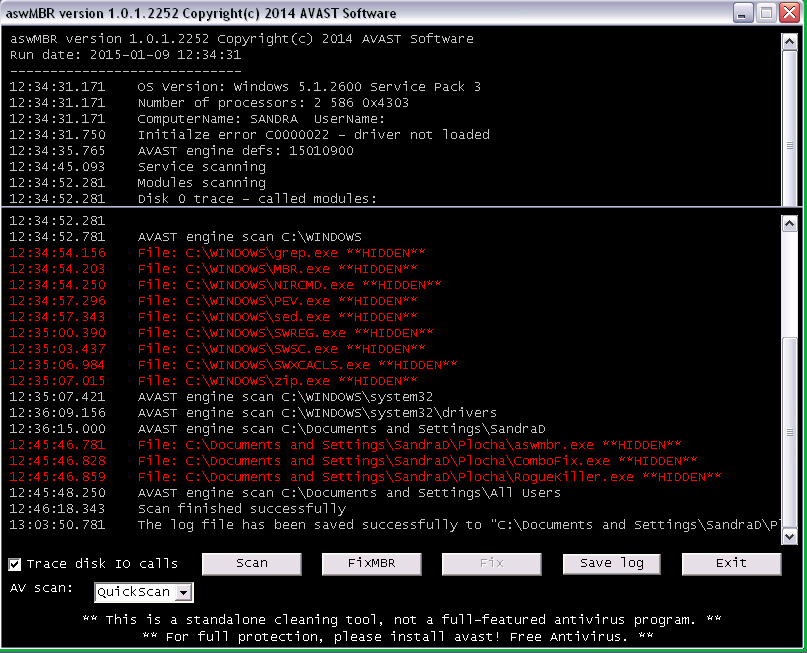The image size is (807, 653).
Task: Select the SWREG.exe hidden file entry
Action: click(221, 333)
